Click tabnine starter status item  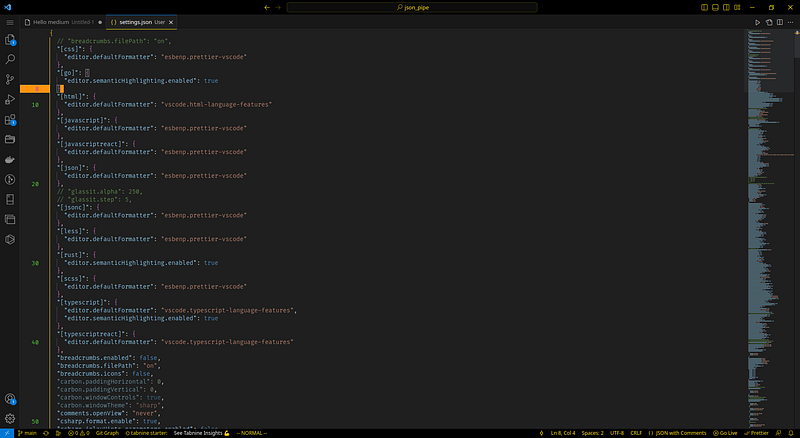point(146,433)
